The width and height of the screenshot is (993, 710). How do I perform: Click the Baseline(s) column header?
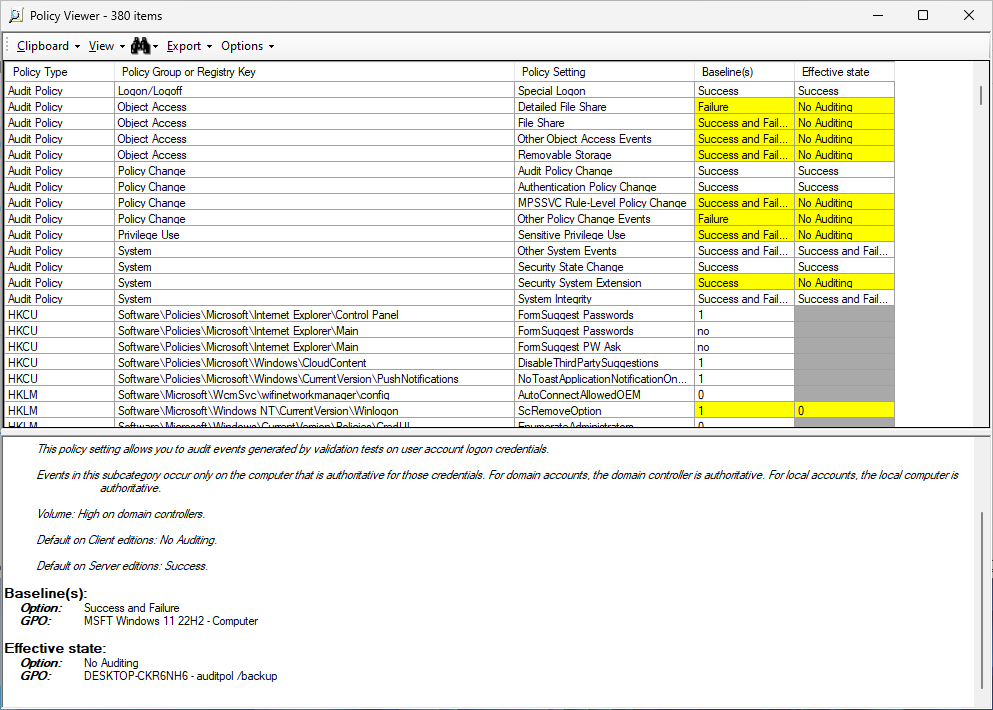744,72
